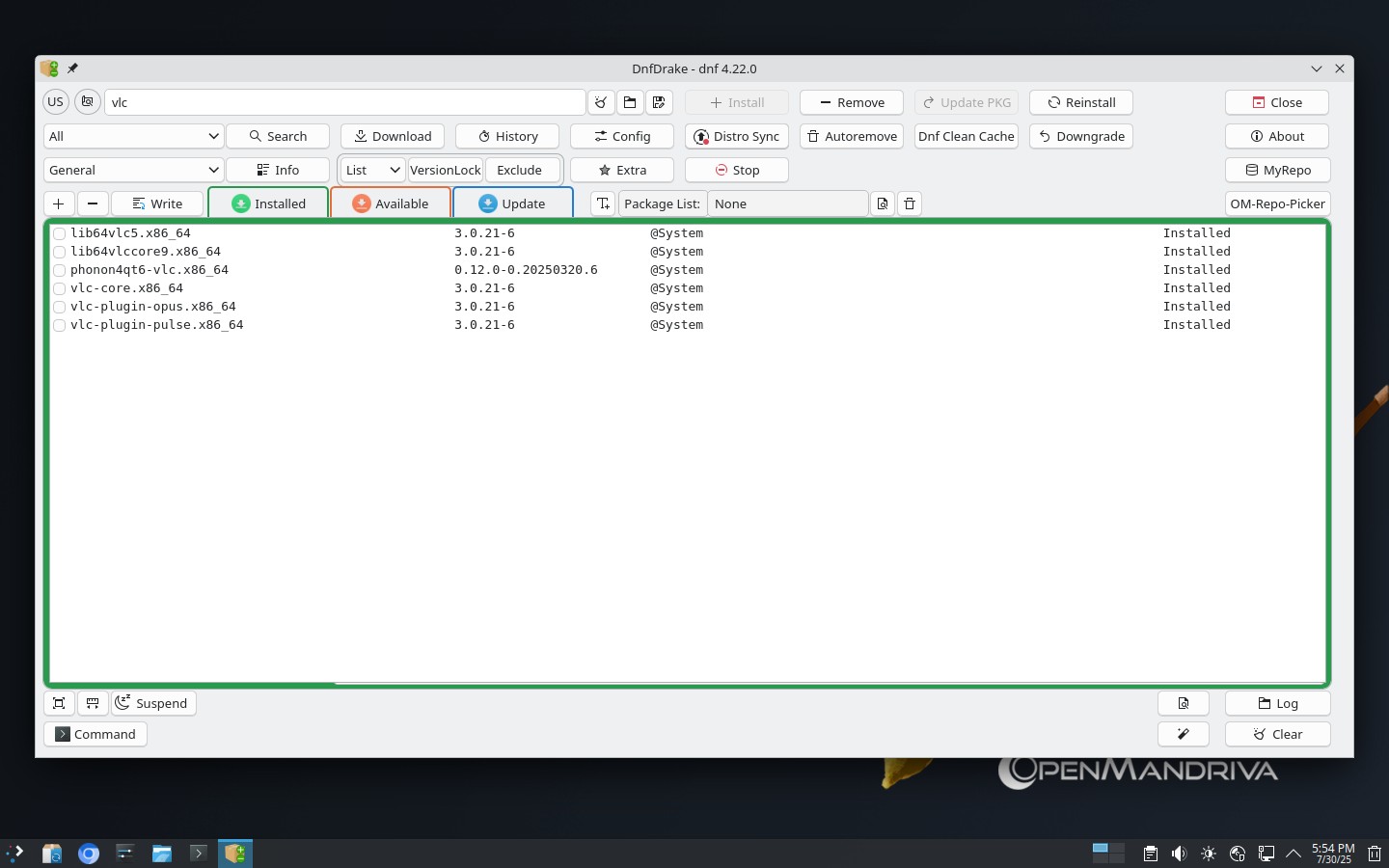
Task: Click the US language button
Action: tap(56, 102)
